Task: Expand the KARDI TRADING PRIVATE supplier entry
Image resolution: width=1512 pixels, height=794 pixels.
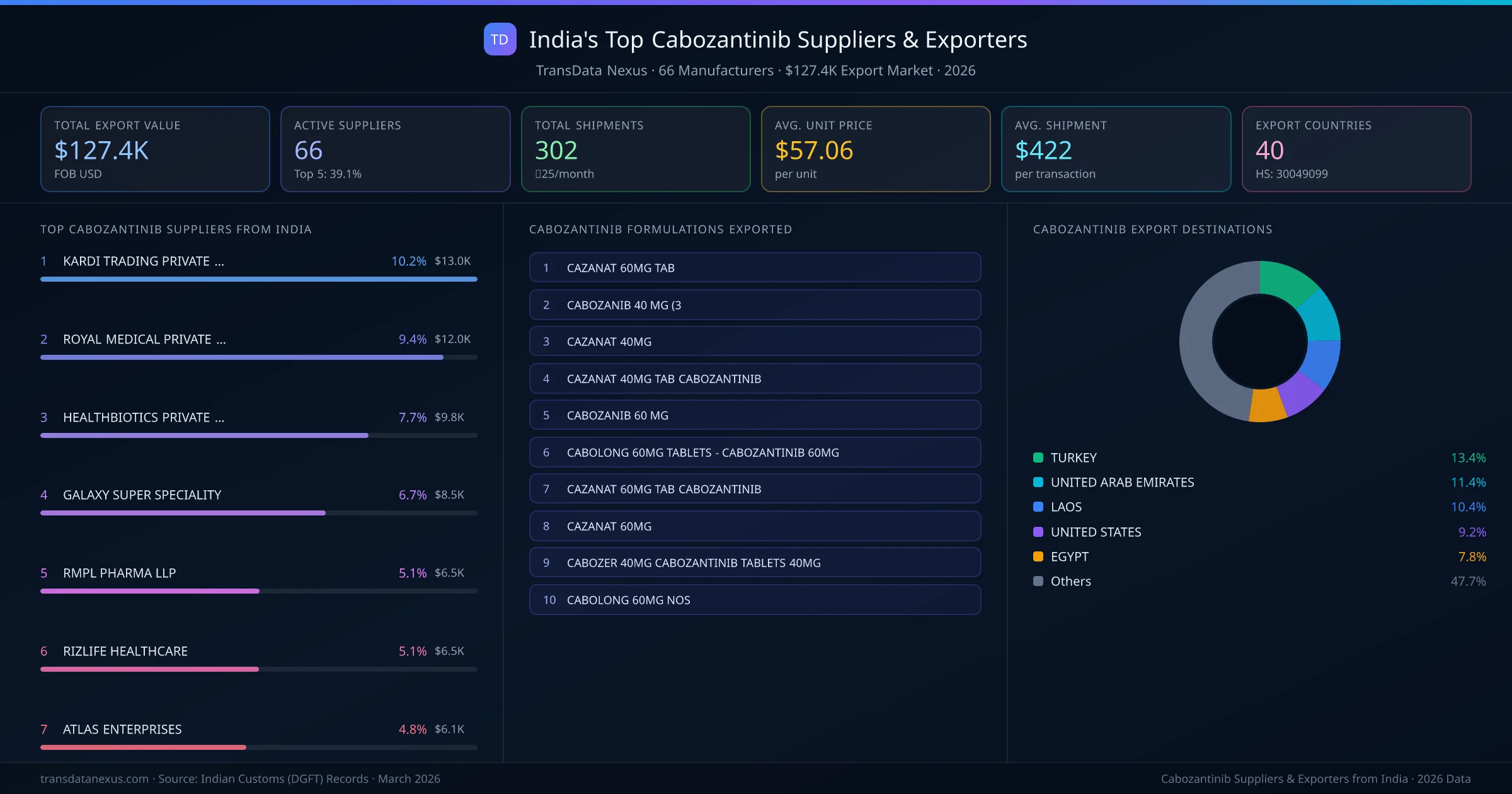Action: click(x=144, y=261)
